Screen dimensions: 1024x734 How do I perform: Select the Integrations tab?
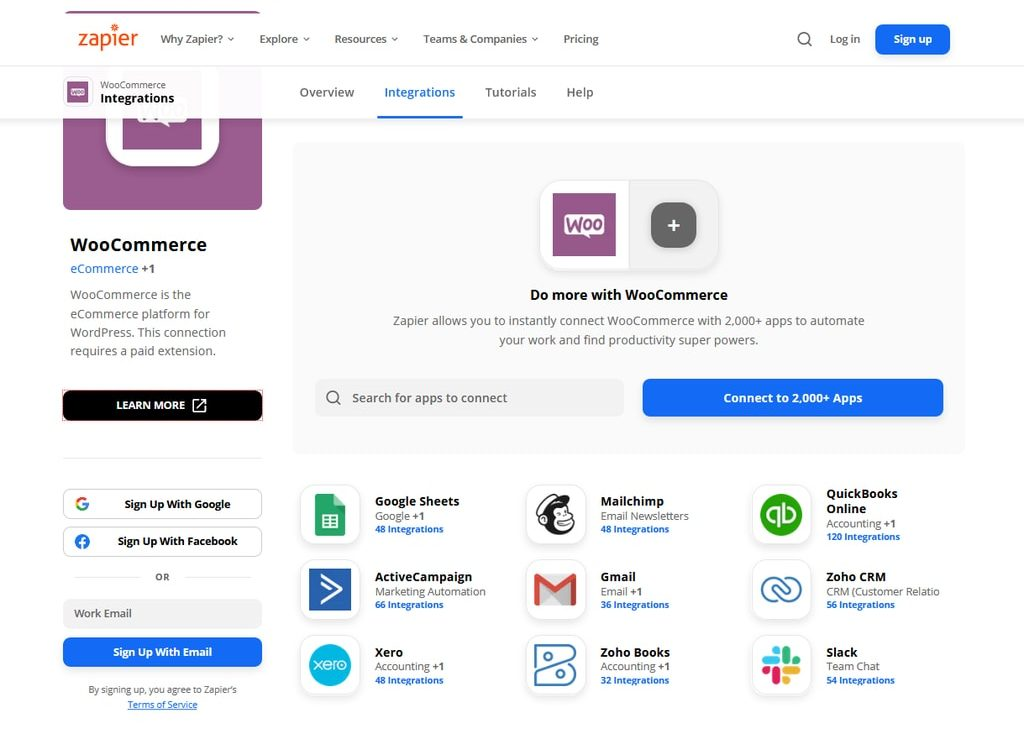pyautogui.click(x=419, y=92)
